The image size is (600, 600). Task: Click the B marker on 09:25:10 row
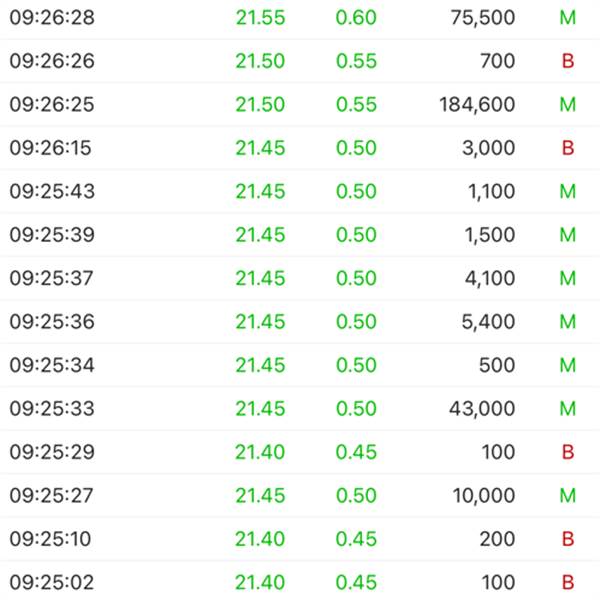point(568,539)
